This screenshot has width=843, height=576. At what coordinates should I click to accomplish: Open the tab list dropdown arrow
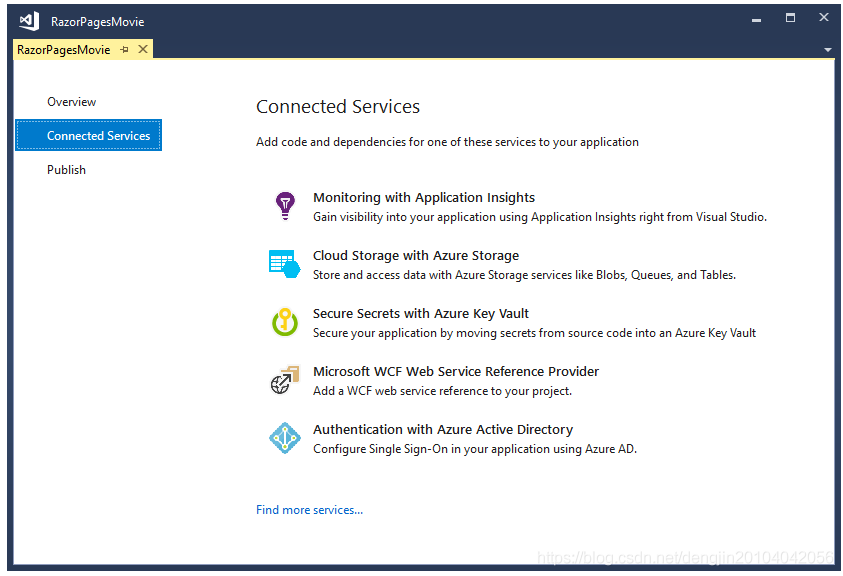pos(827,50)
